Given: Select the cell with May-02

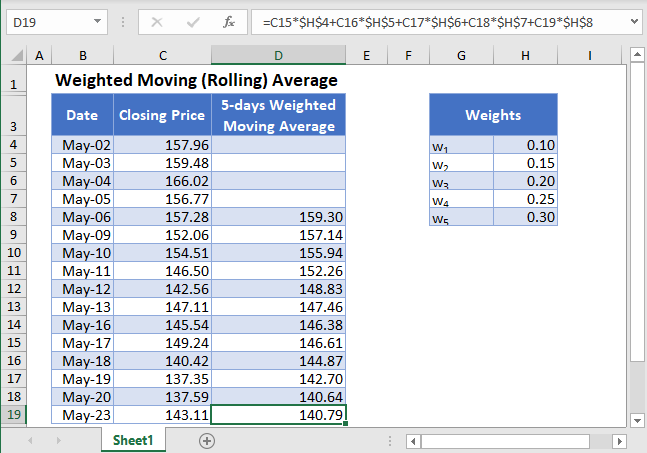Looking at the screenshot, I should (x=83, y=145).
